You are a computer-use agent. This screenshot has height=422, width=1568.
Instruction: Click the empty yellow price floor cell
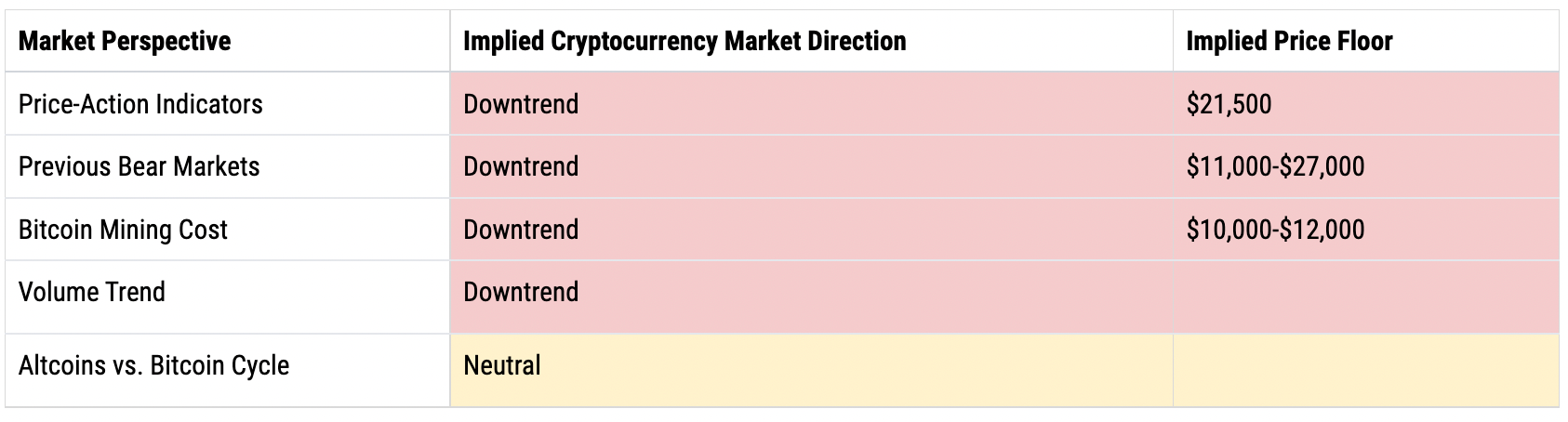coord(1366,370)
